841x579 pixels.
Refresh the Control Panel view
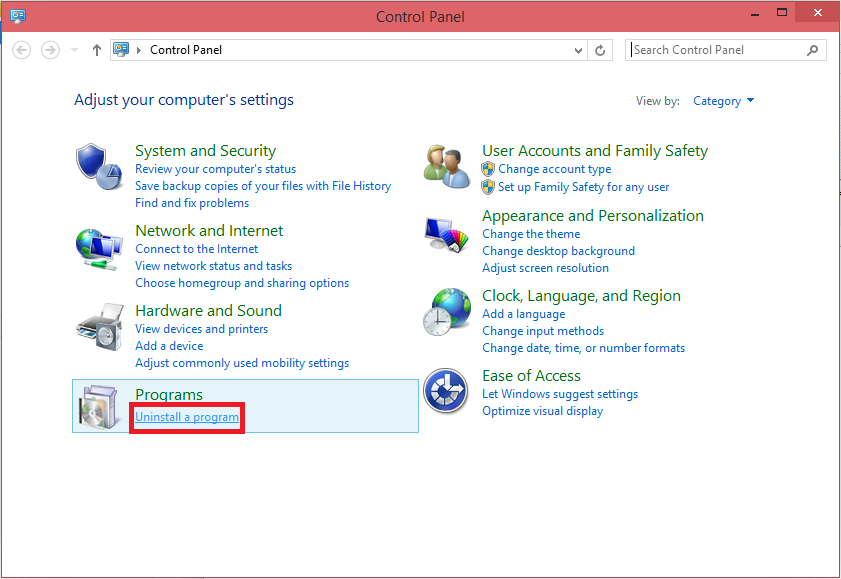point(600,49)
